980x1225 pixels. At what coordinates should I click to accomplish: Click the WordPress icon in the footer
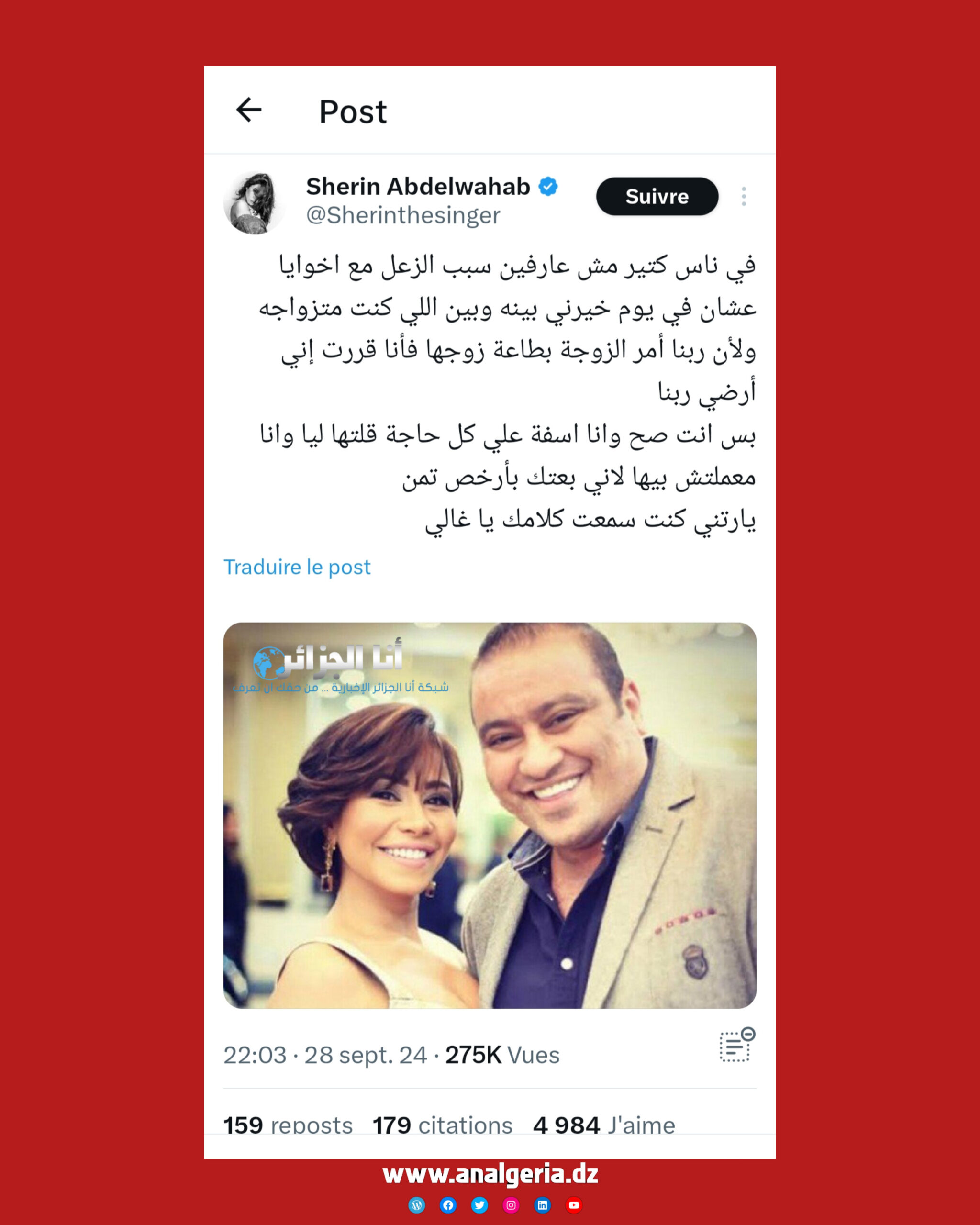[416, 1205]
